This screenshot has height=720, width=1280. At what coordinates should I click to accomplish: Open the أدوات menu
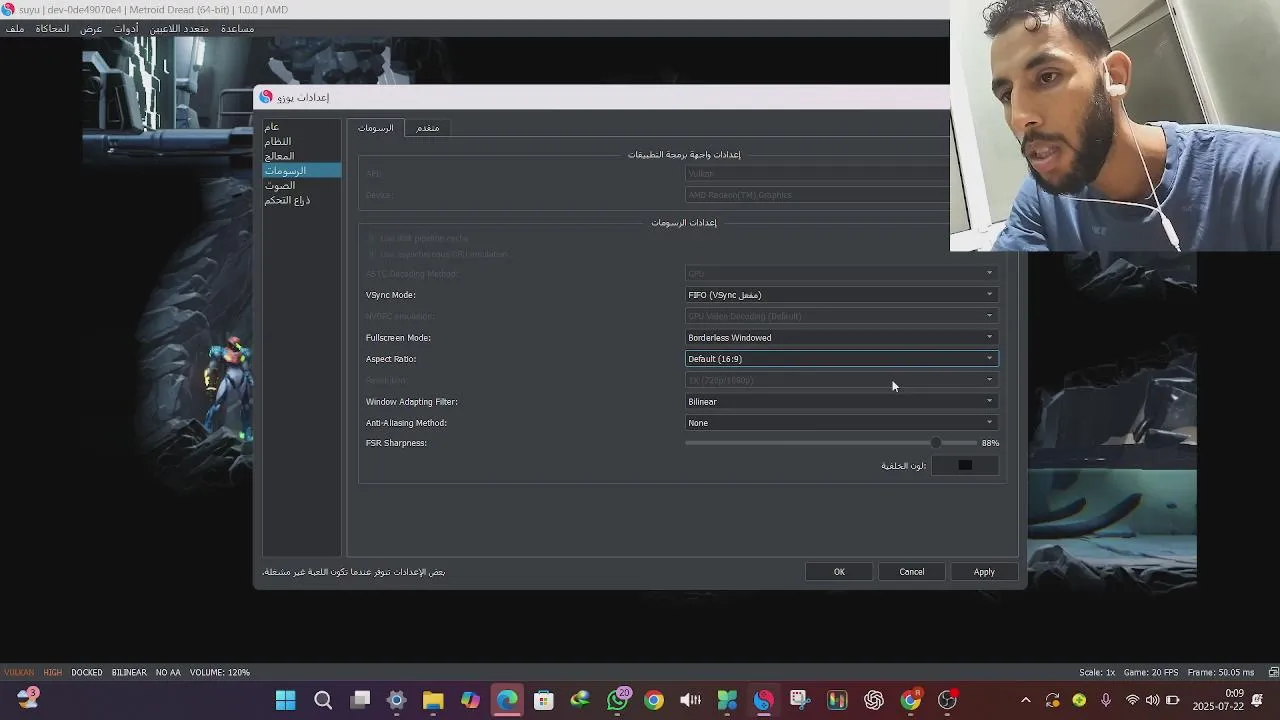[x=126, y=29]
